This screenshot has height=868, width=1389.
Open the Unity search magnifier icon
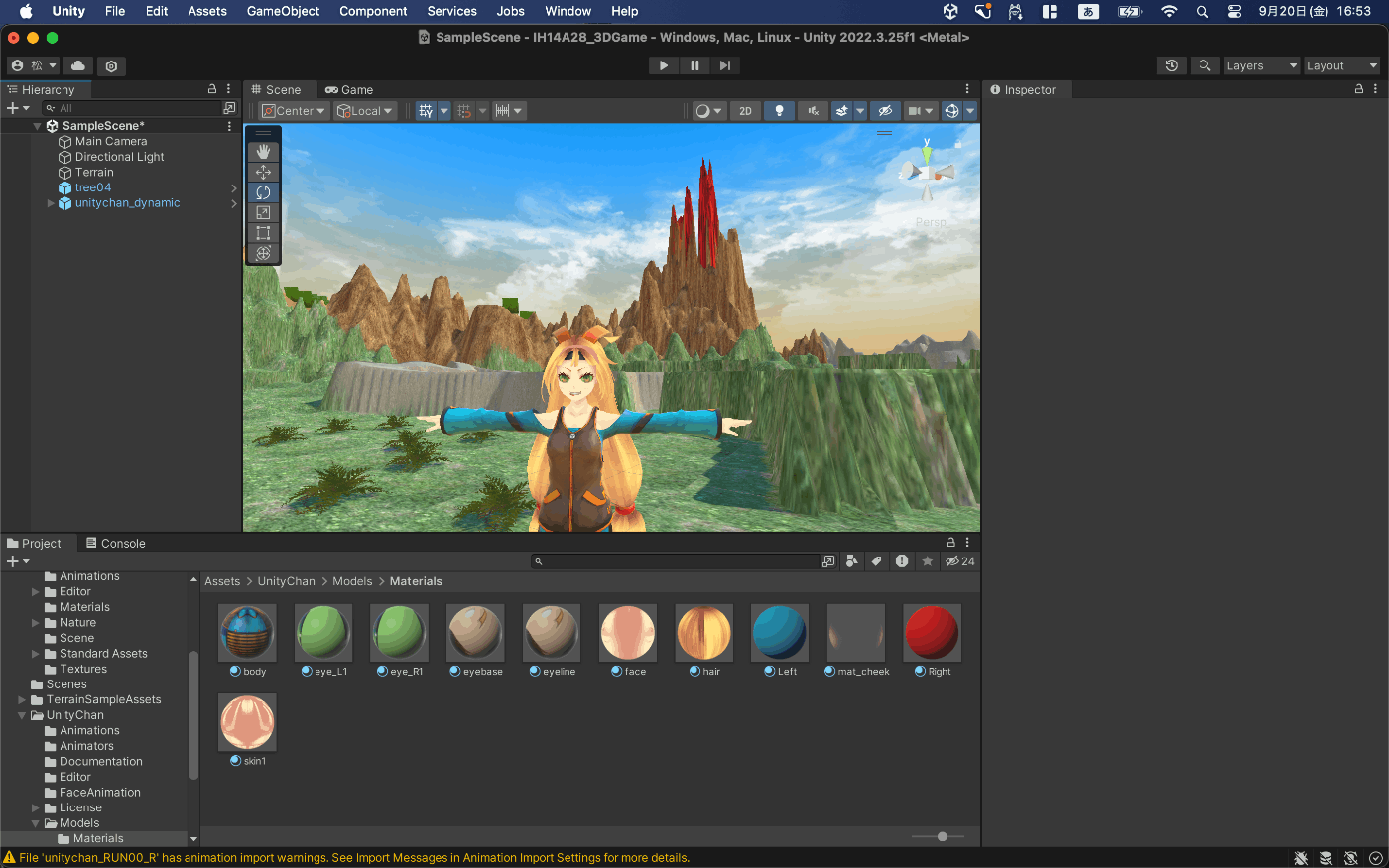[x=1204, y=65]
